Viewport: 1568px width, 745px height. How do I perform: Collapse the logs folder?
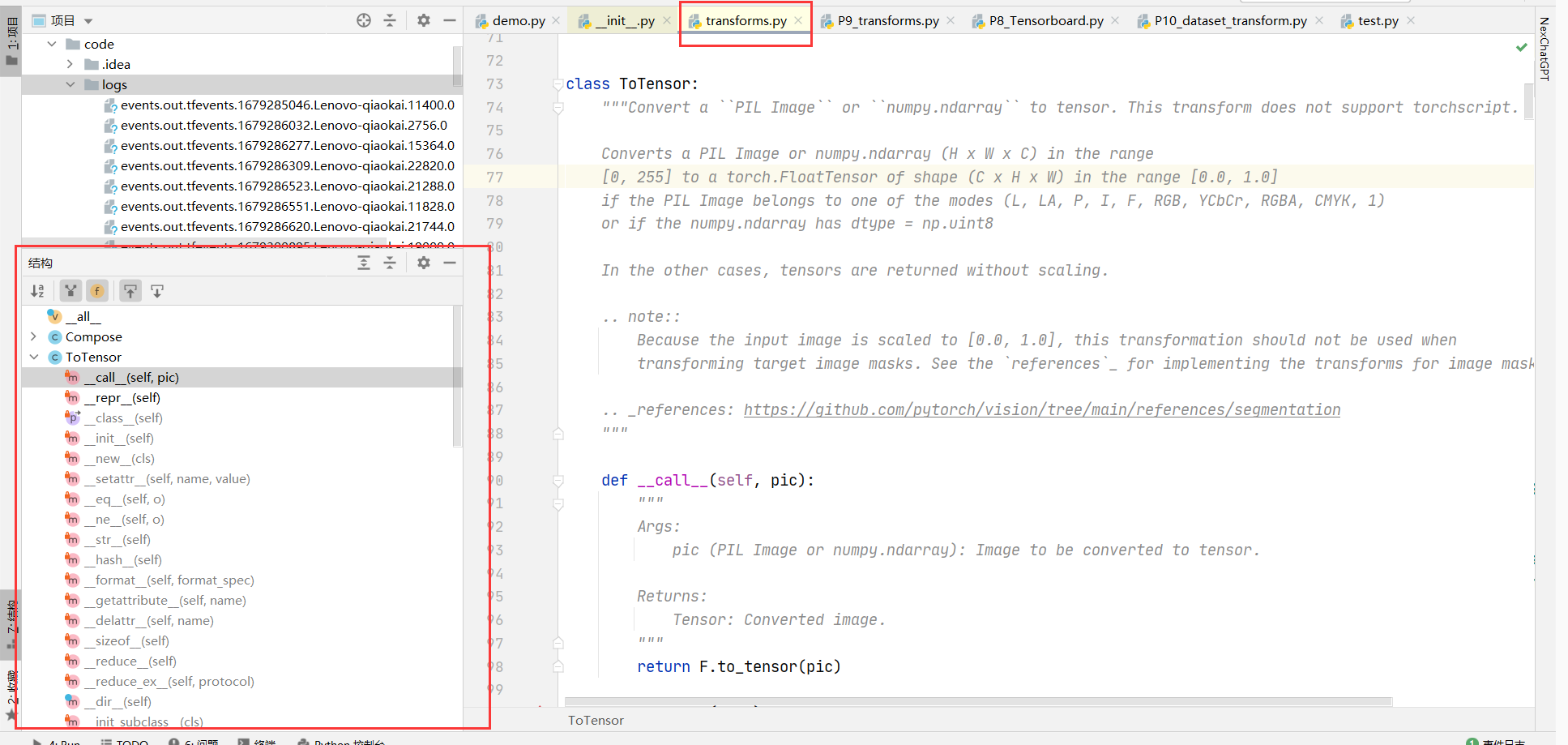[70, 84]
